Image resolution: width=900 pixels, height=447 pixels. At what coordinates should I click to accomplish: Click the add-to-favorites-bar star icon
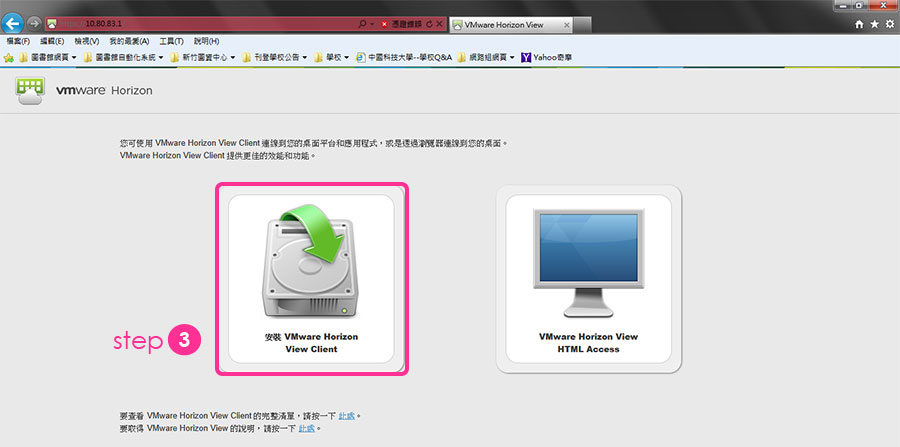tap(9, 57)
